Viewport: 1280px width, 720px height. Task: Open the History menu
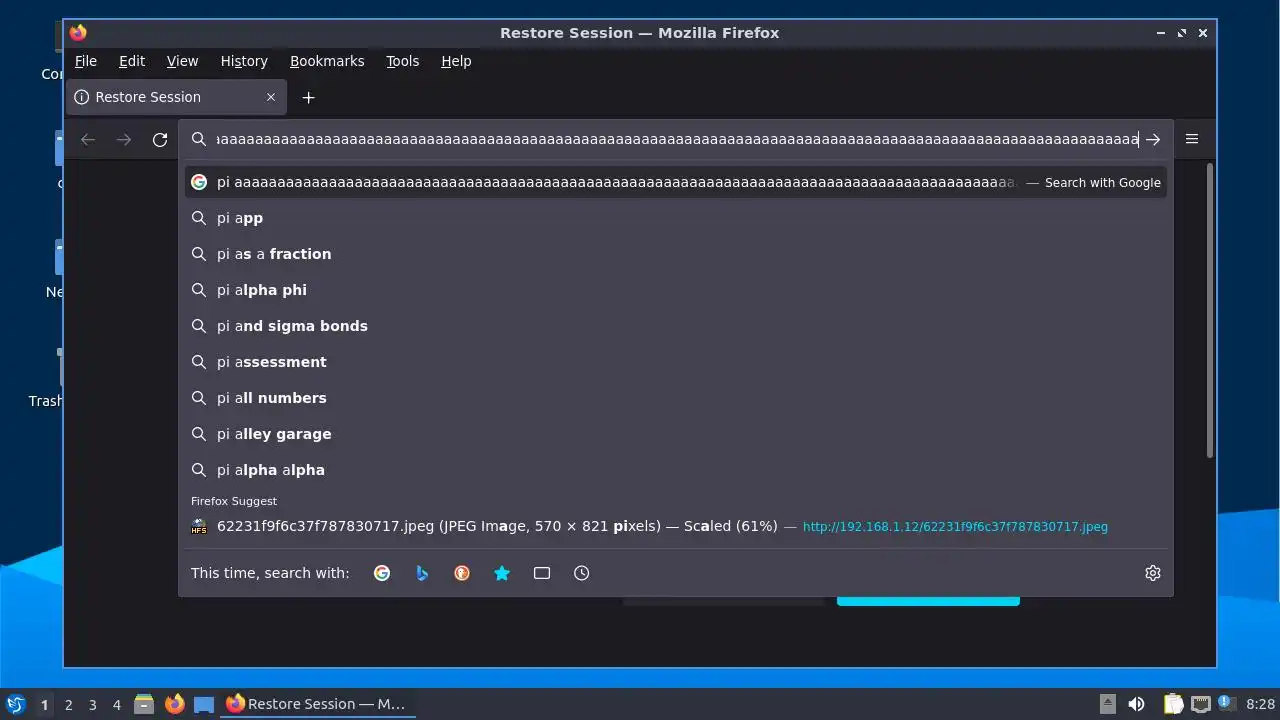coord(244,61)
